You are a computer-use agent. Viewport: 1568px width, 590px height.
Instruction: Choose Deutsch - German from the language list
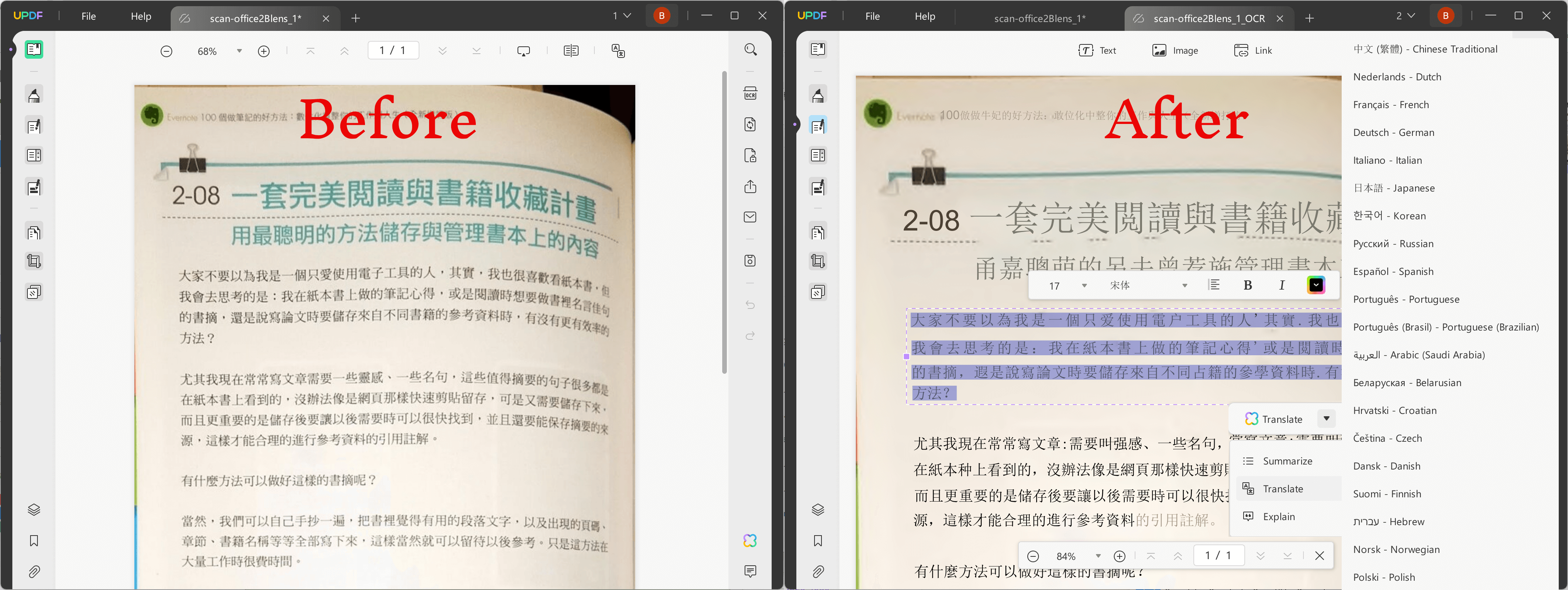coord(1393,132)
